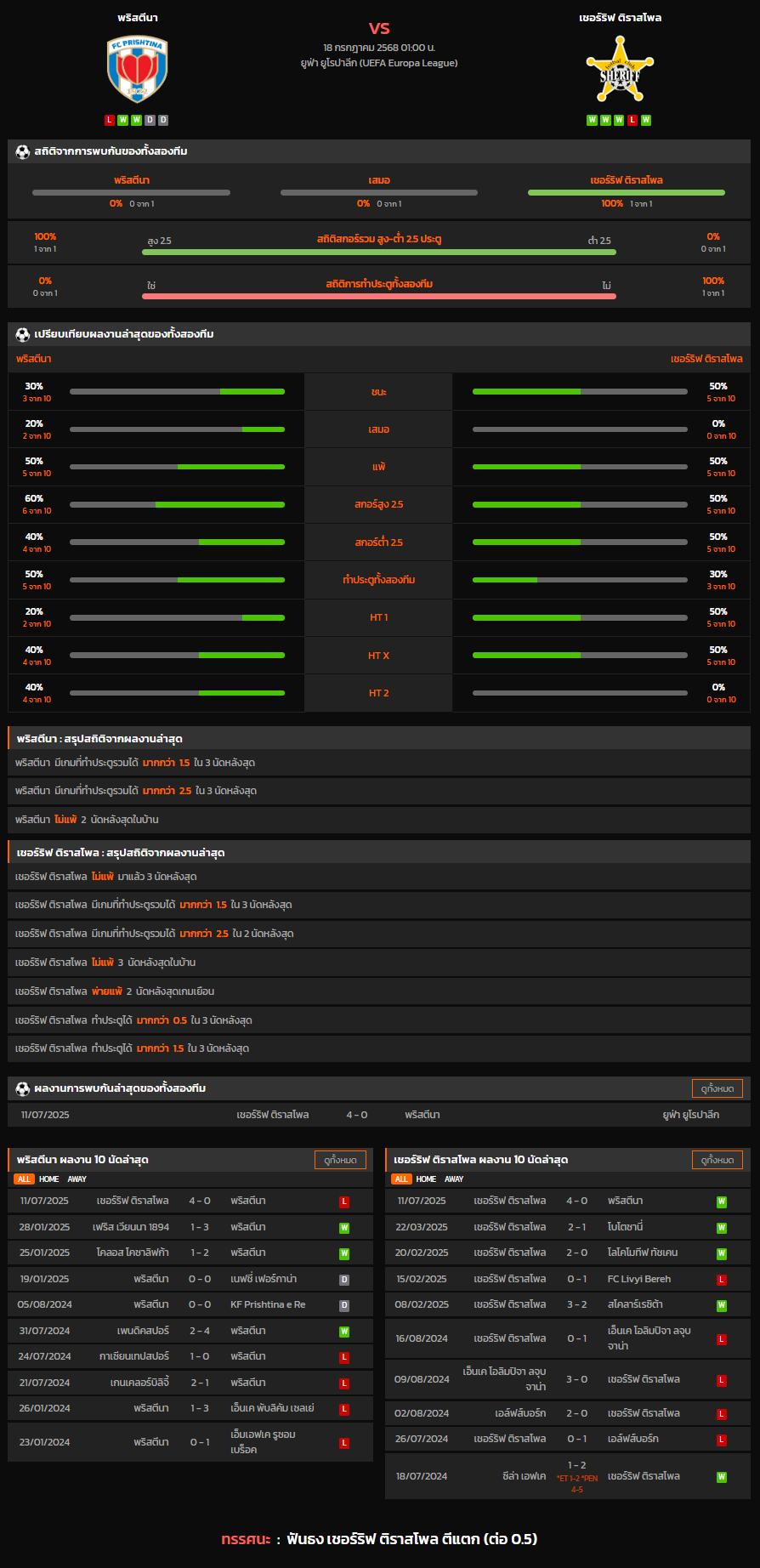Click the '3 - 2' score in 08/02/2025 row
This screenshot has width=760, height=1568.
point(577,1304)
